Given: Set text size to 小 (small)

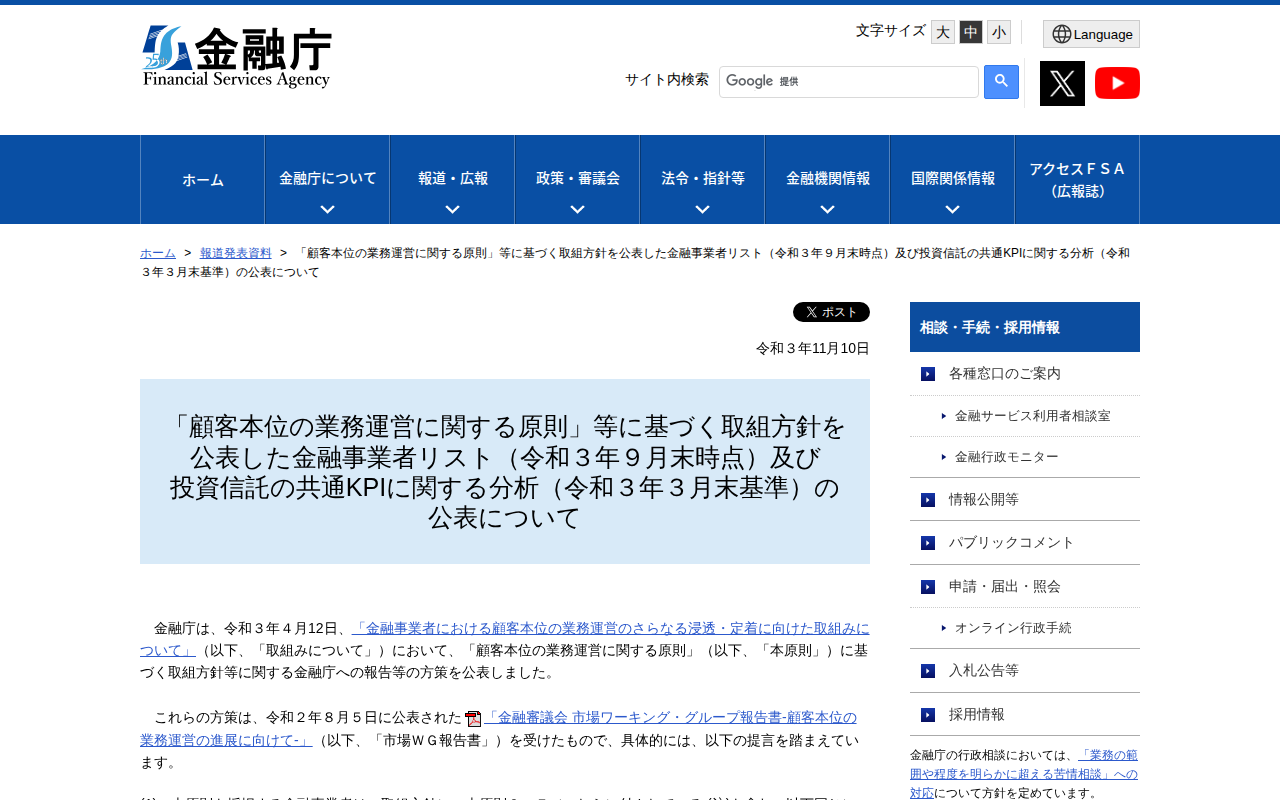Looking at the screenshot, I should click(x=999, y=32).
